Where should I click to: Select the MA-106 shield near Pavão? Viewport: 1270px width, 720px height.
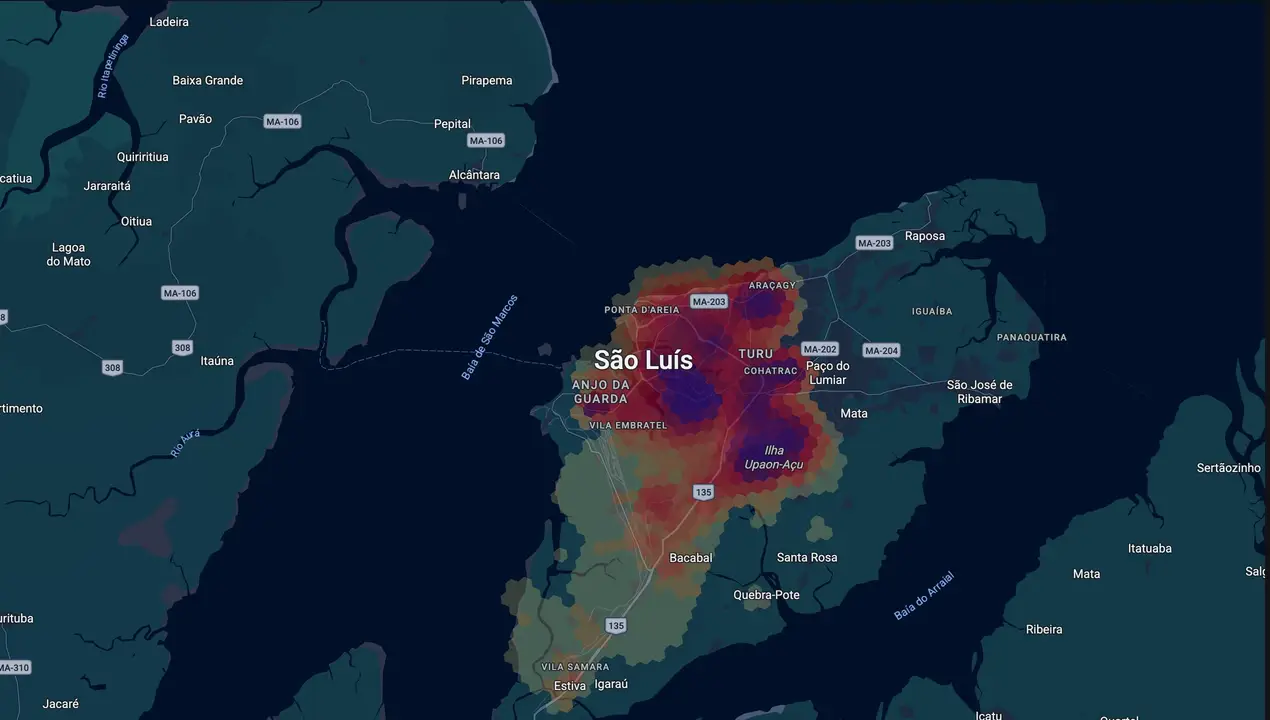coord(283,121)
